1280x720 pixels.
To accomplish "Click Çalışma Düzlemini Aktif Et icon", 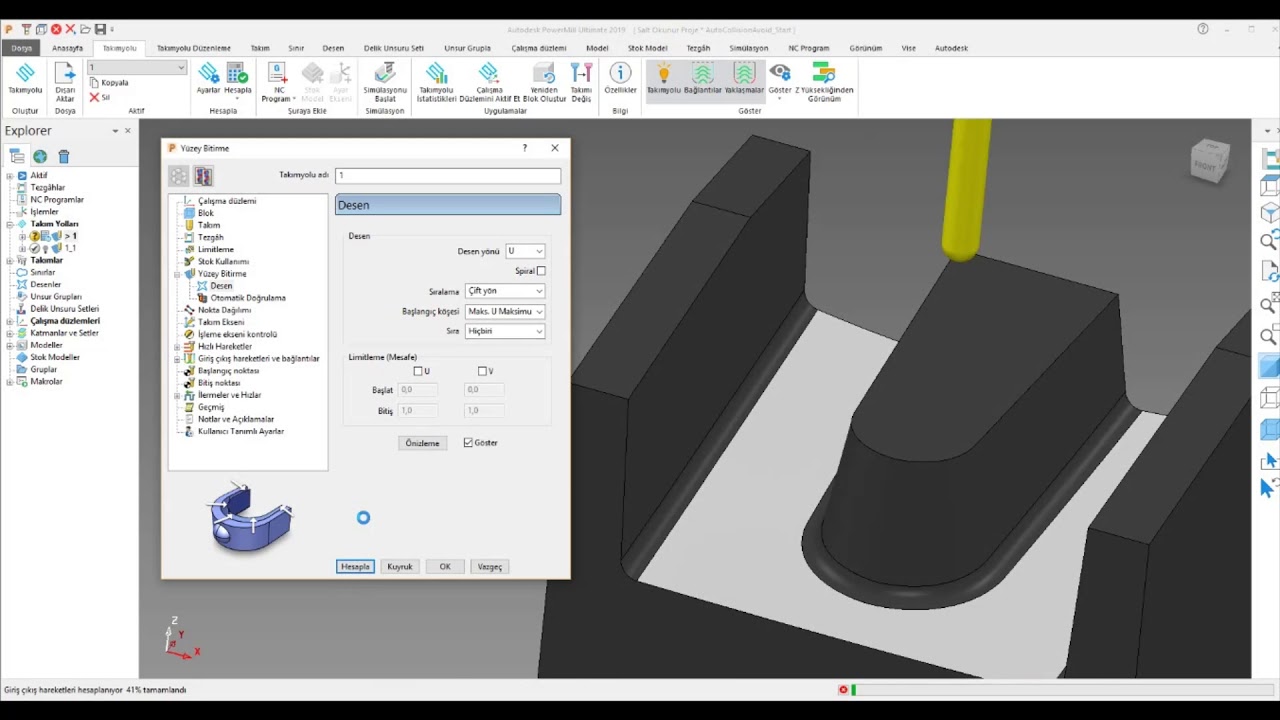I will coord(488,74).
